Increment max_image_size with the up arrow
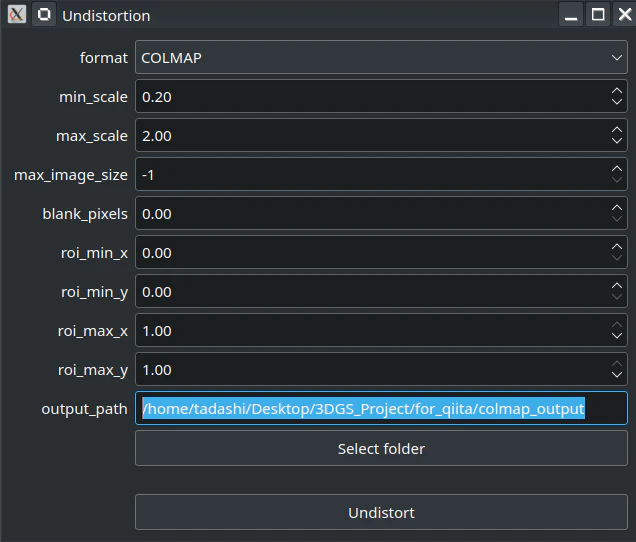636x542 pixels. point(617,169)
